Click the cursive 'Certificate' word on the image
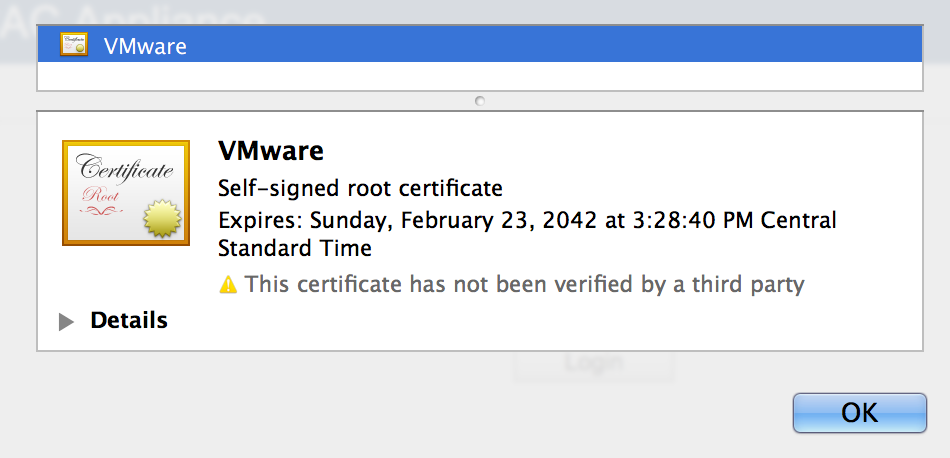Viewport: 950px width, 458px height. point(124,169)
